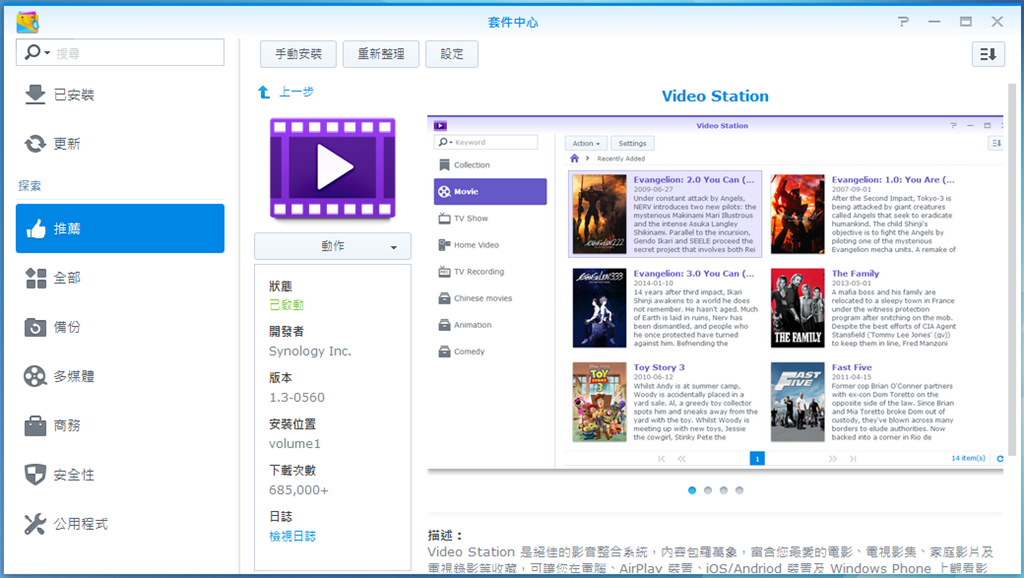
Task: Select the 多媒體 multimedia category
Action: [120, 376]
